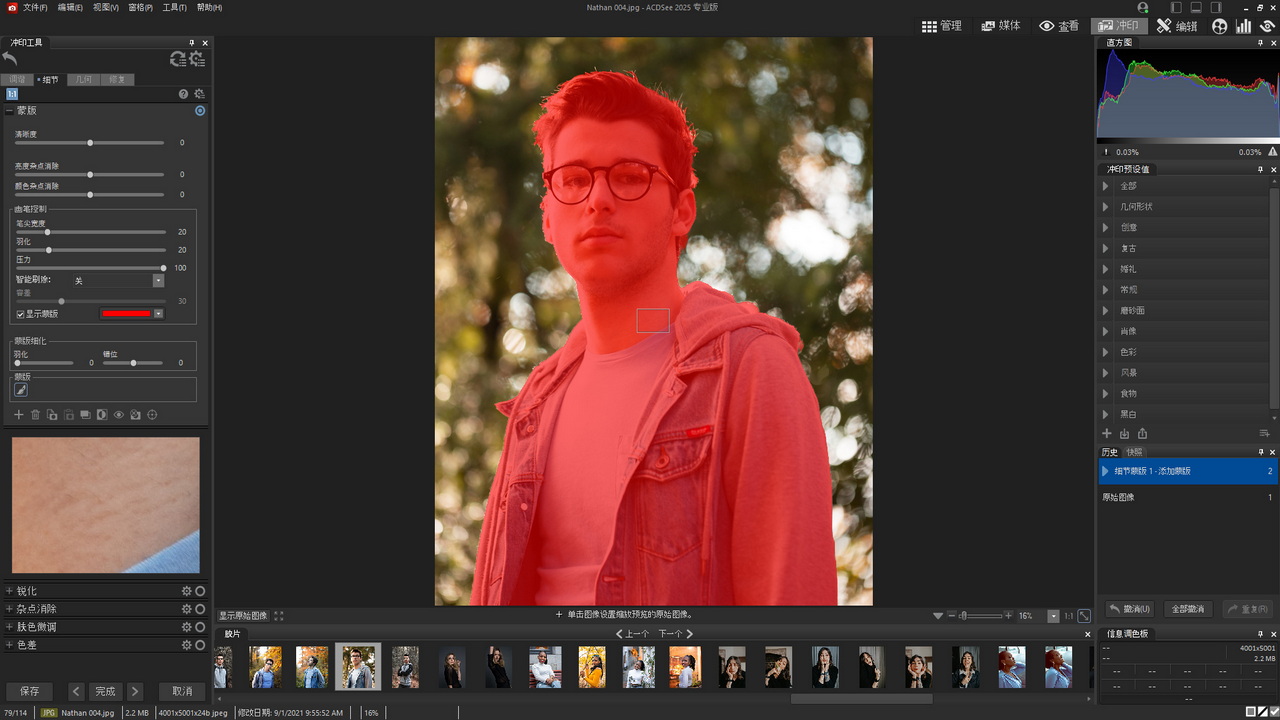Open 编辑 (Edit) mode
The width and height of the screenshot is (1280, 720).
coord(1177,26)
